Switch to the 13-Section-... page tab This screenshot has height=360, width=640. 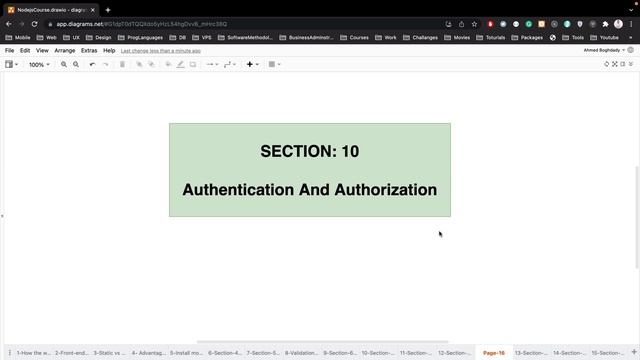pyautogui.click(x=531, y=353)
